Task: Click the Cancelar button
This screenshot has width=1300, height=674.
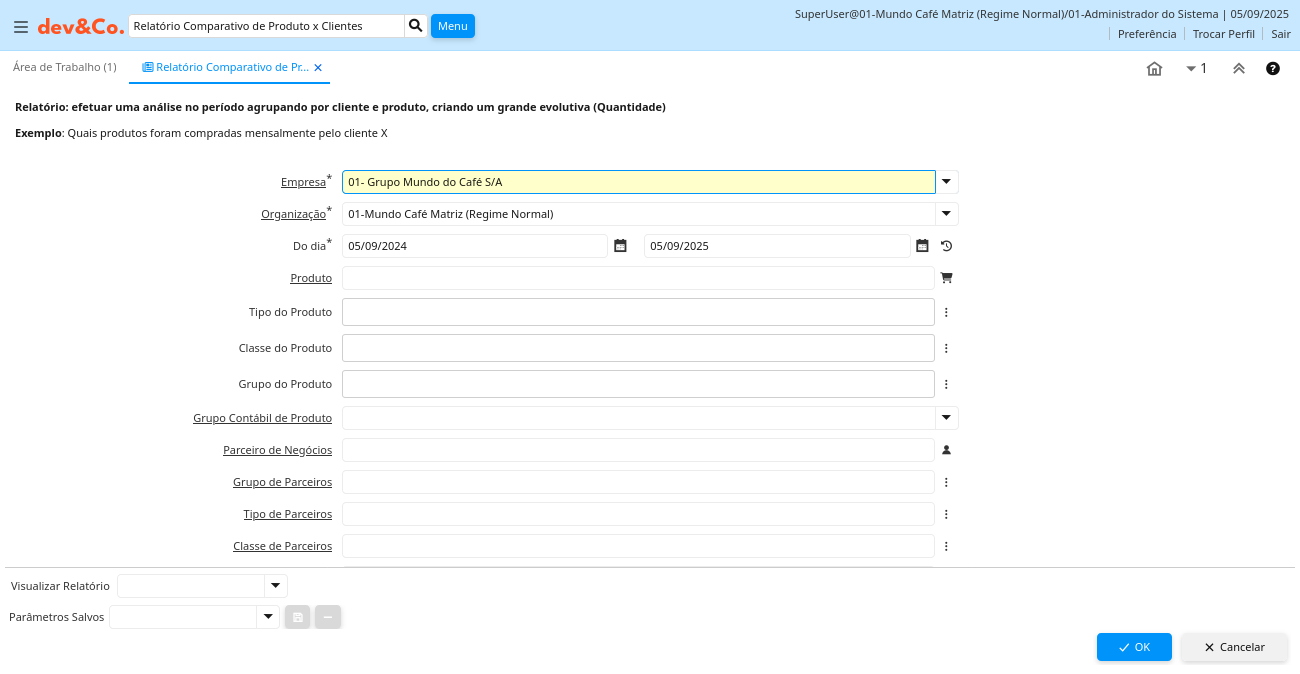Action: point(1234,647)
